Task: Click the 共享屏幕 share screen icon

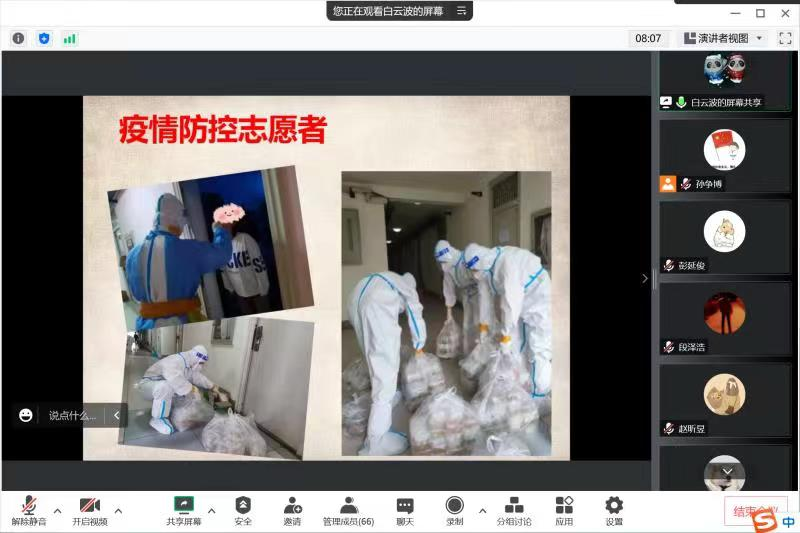Action: click(x=183, y=510)
